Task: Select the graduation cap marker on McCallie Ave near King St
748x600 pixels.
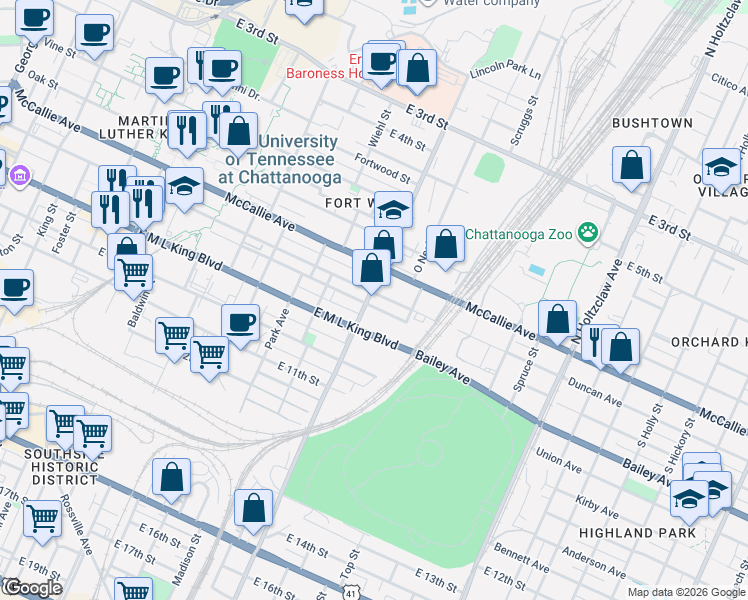Action: click(x=184, y=188)
